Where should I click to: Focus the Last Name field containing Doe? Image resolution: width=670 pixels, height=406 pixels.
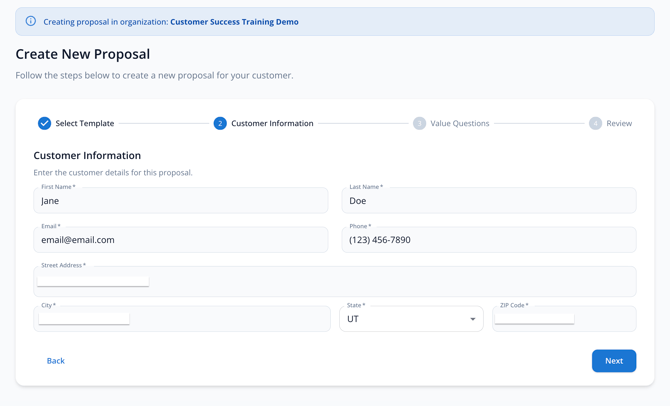pyautogui.click(x=489, y=200)
